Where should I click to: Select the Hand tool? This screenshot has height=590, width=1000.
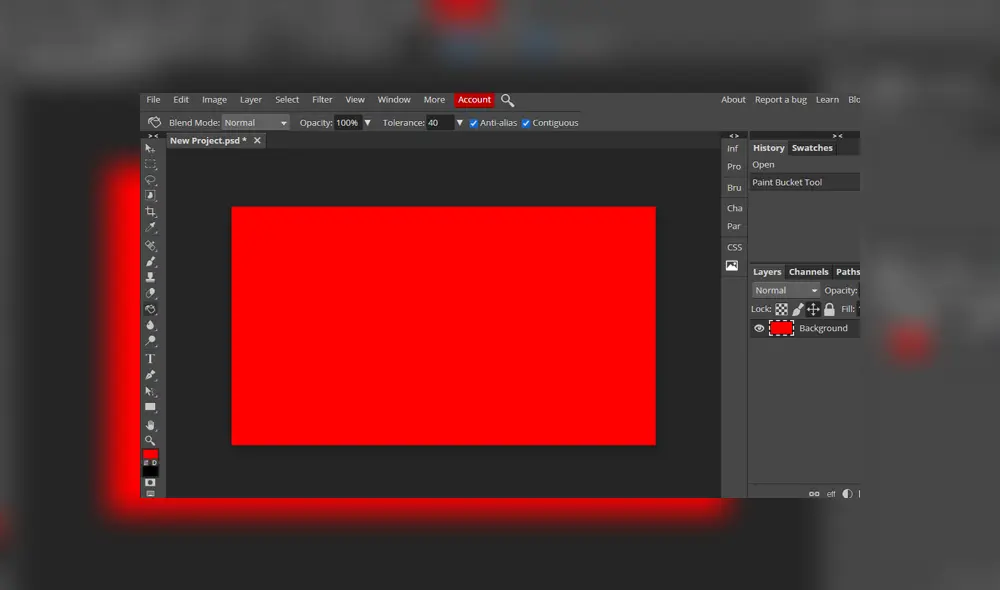(150, 424)
